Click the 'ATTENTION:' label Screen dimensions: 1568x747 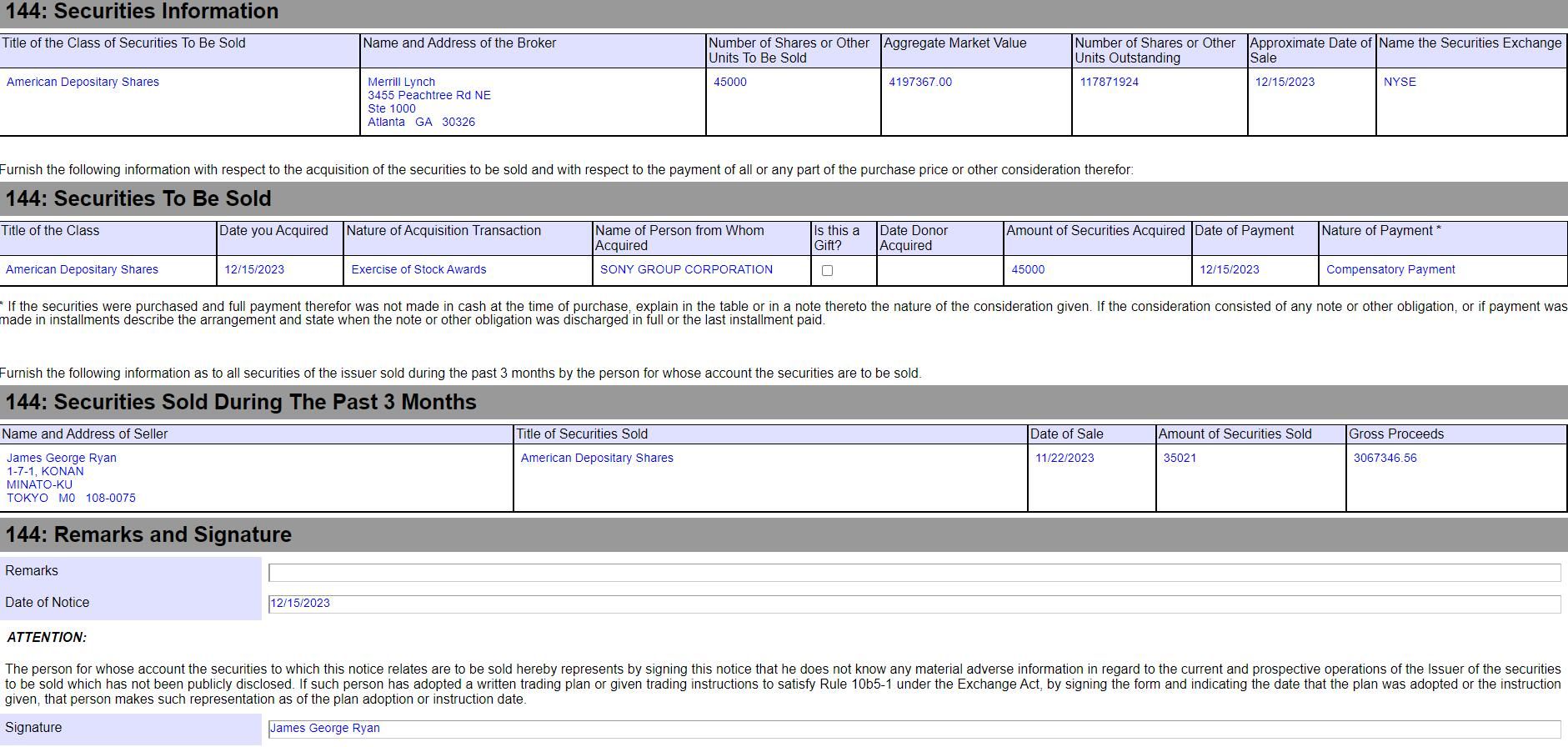pos(47,638)
